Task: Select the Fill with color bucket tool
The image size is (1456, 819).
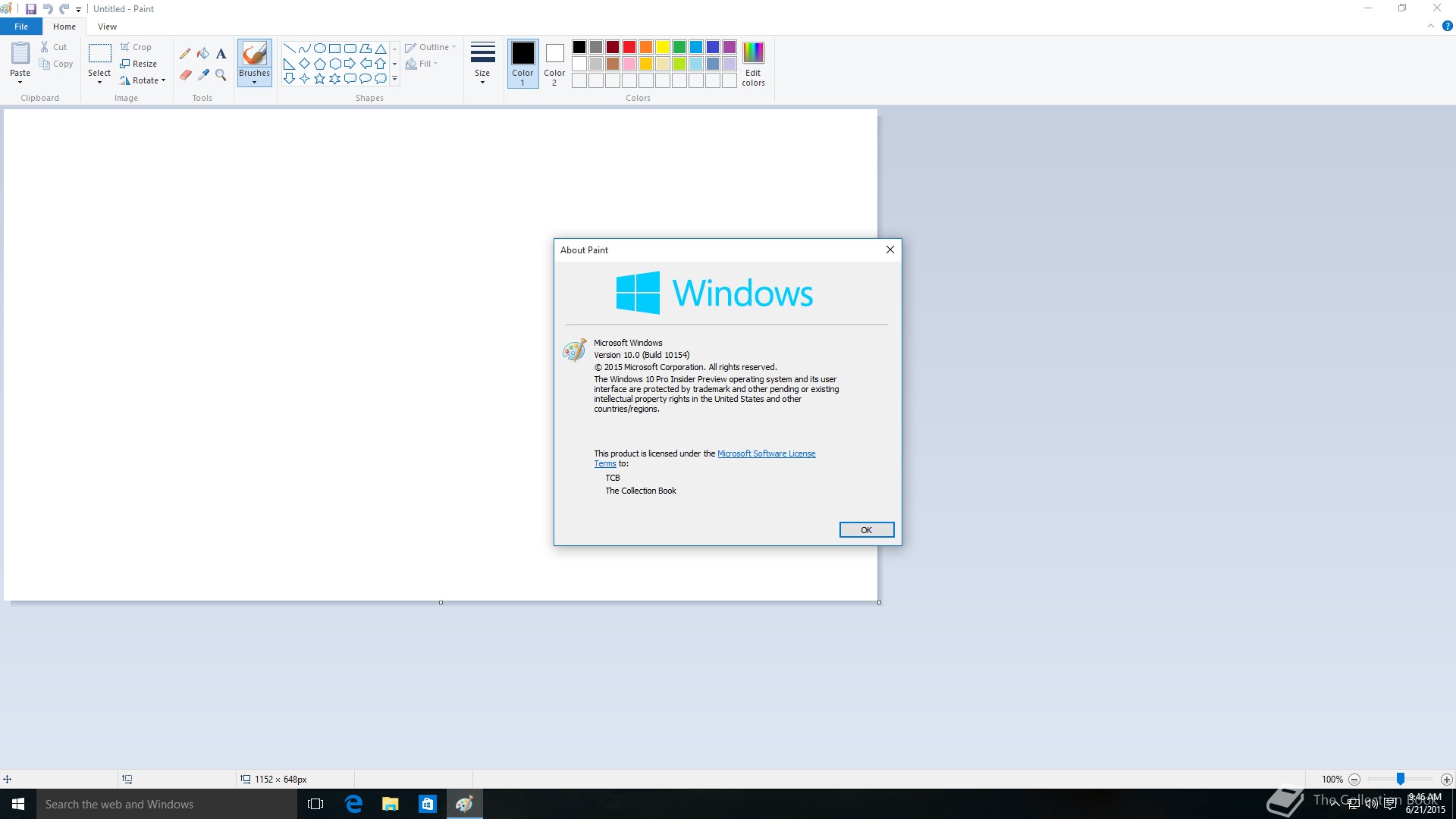Action: coord(203,54)
